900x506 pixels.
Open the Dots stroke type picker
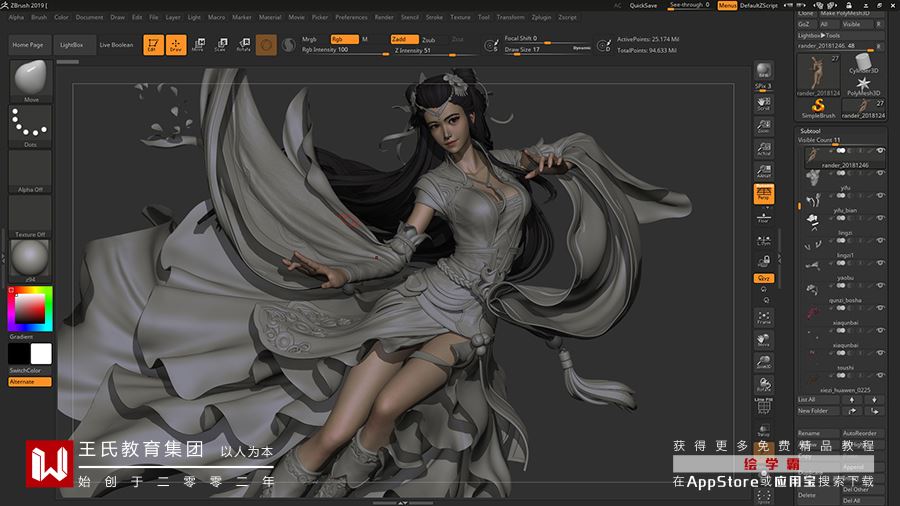coord(30,125)
